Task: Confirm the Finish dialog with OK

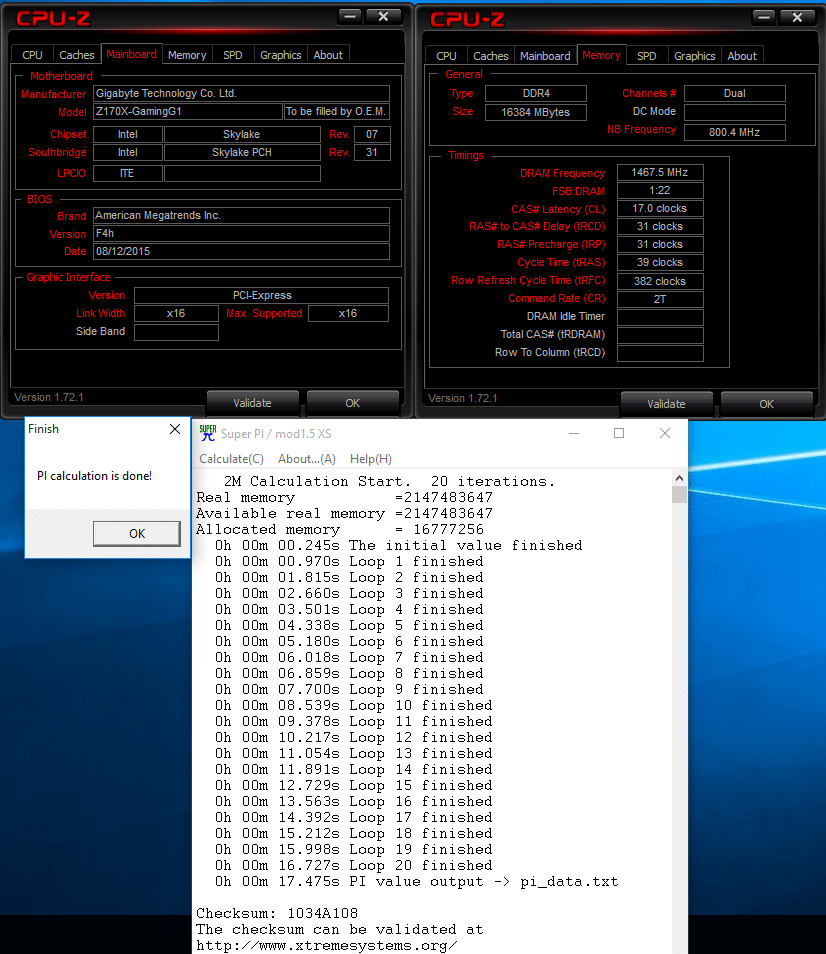Action: click(x=137, y=534)
